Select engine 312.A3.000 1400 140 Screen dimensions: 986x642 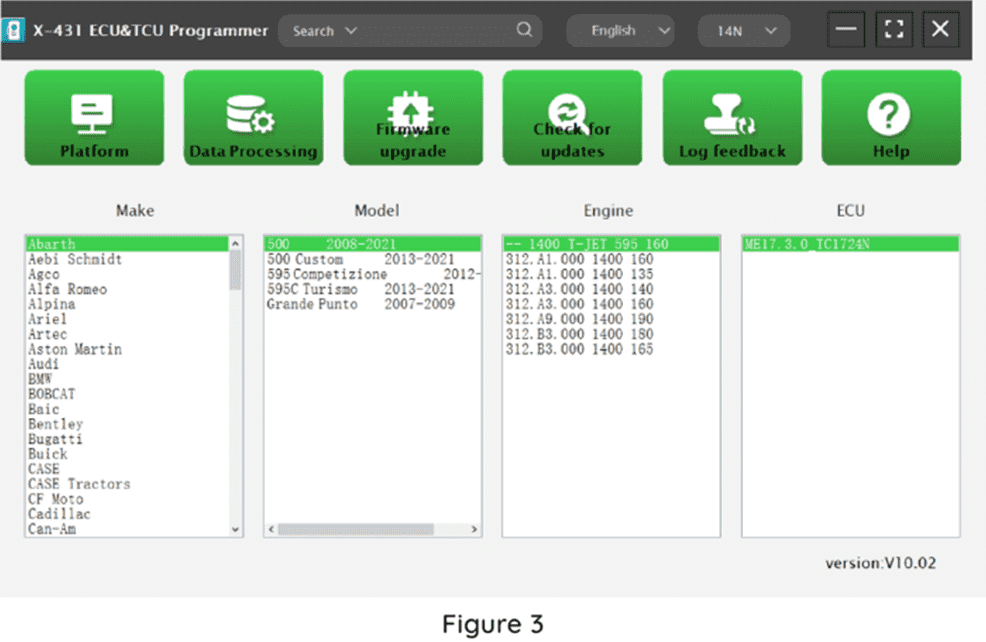point(611,289)
